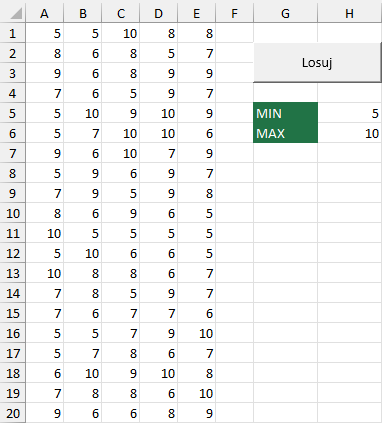Select cell A1 containing 5

tap(44, 33)
